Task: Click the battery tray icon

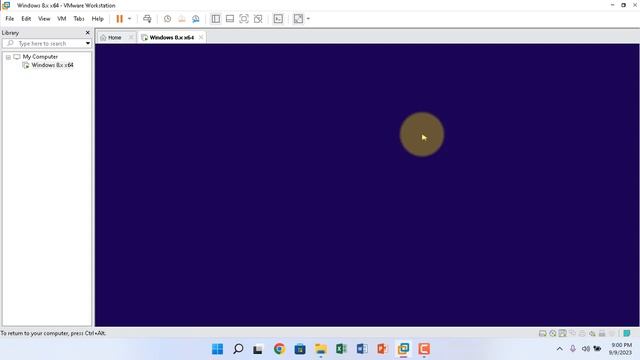Action: click(597, 349)
